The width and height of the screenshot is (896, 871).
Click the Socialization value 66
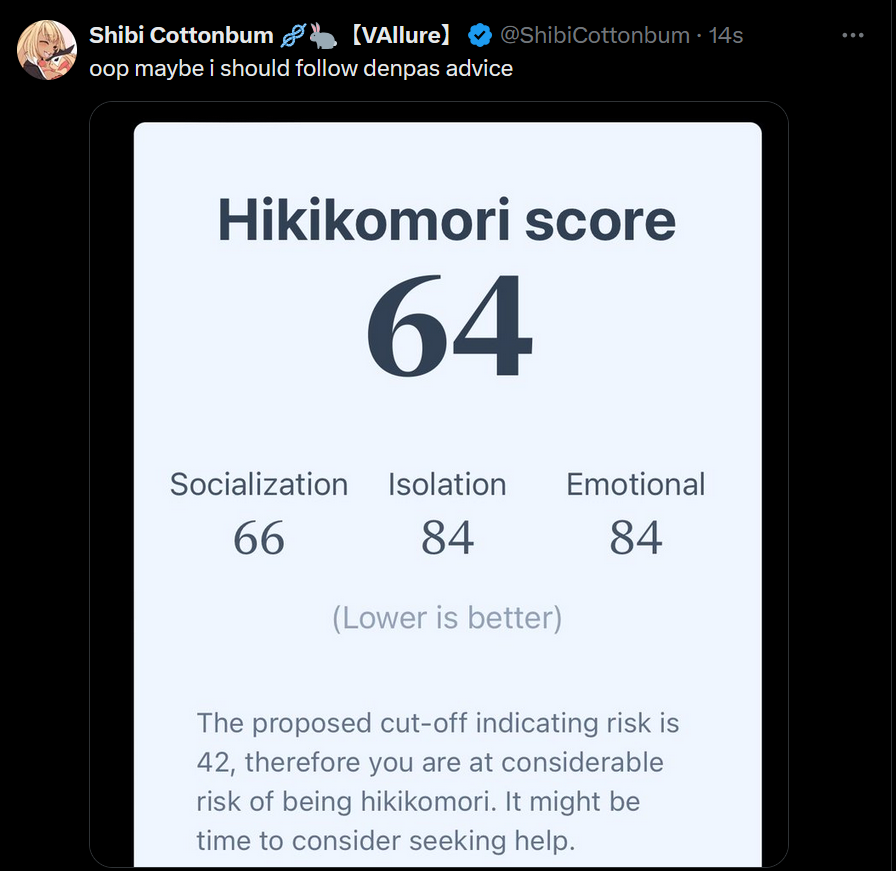point(259,538)
